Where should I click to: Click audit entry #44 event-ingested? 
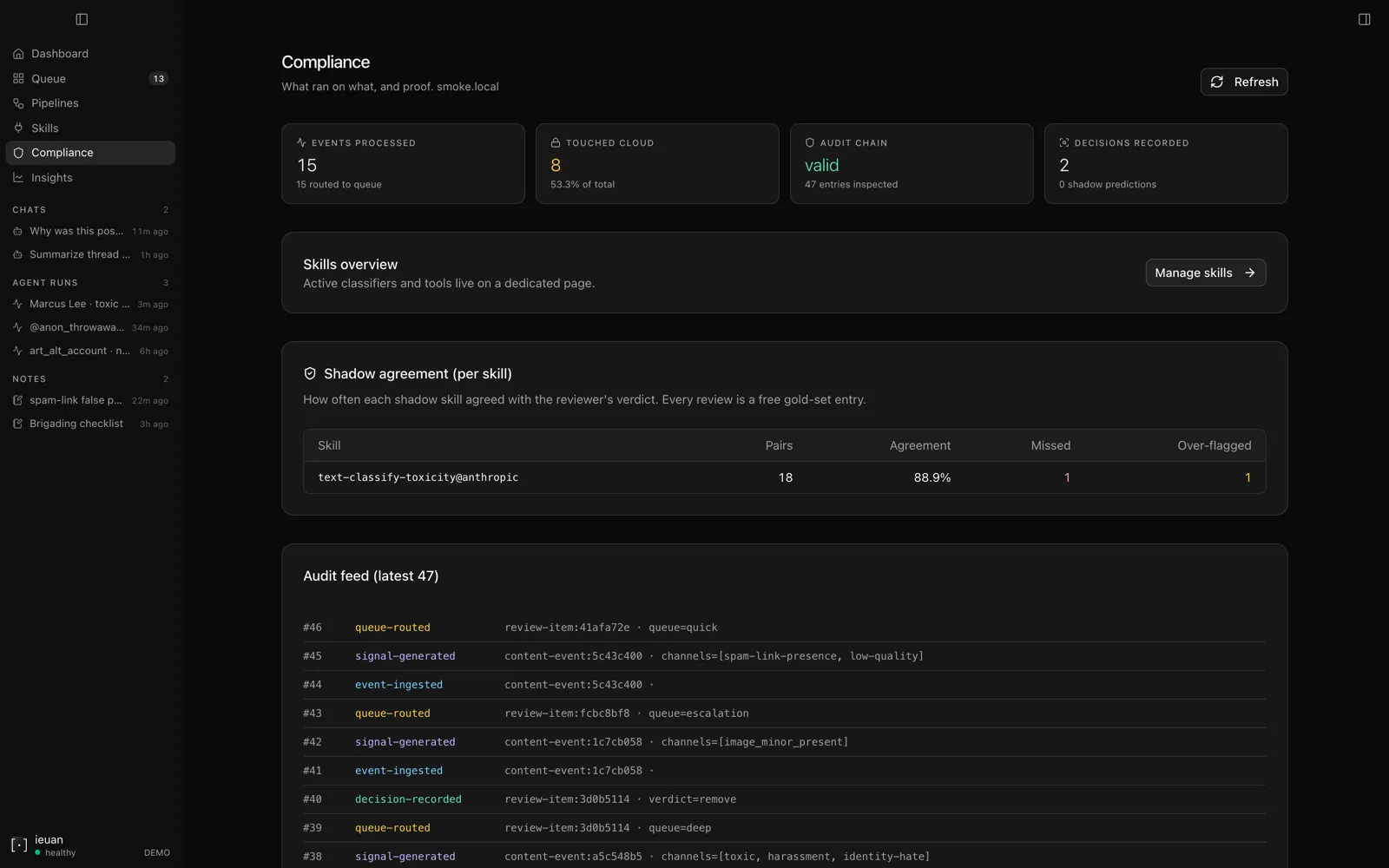click(x=785, y=685)
